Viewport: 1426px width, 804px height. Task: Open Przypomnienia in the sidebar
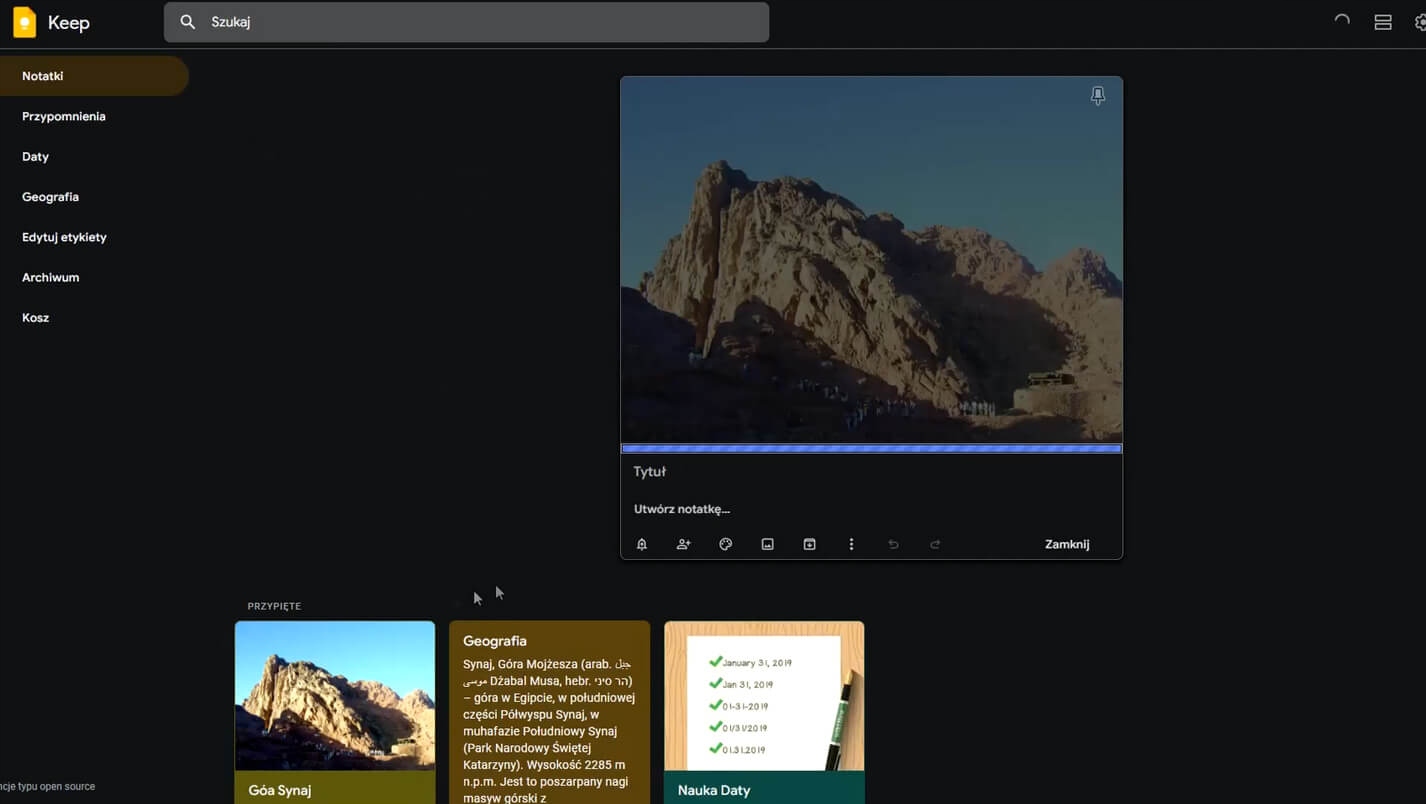[64, 116]
